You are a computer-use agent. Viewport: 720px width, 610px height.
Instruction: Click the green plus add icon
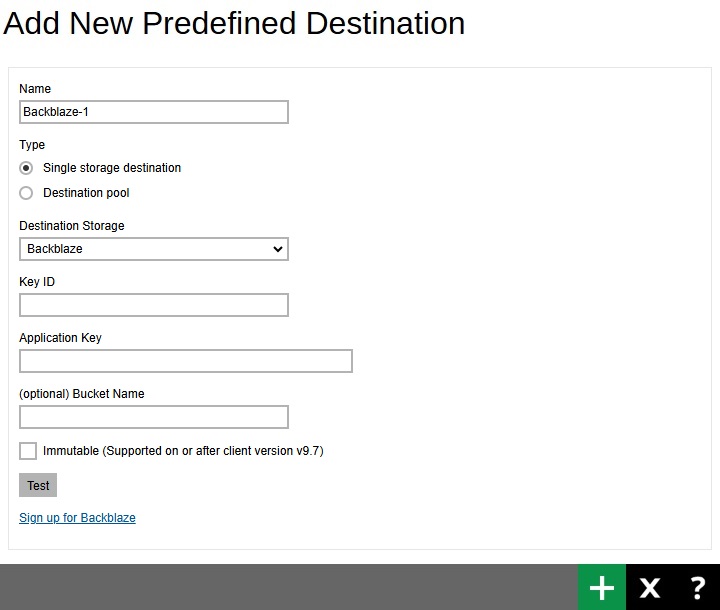click(x=602, y=587)
